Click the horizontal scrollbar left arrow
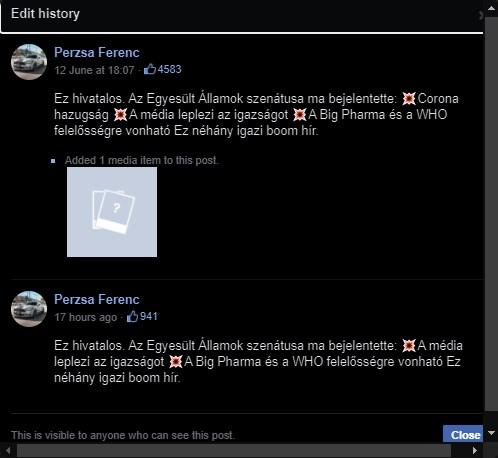Image resolution: width=498 pixels, height=458 pixels. tap(8, 451)
